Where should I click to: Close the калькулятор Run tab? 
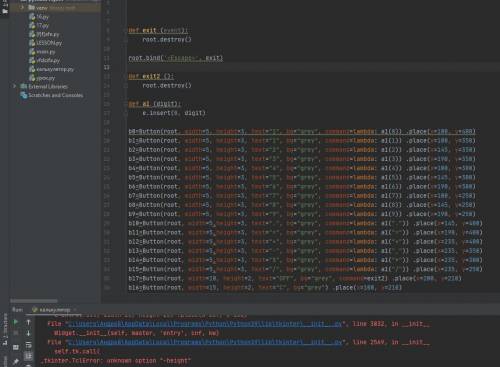(x=75, y=310)
